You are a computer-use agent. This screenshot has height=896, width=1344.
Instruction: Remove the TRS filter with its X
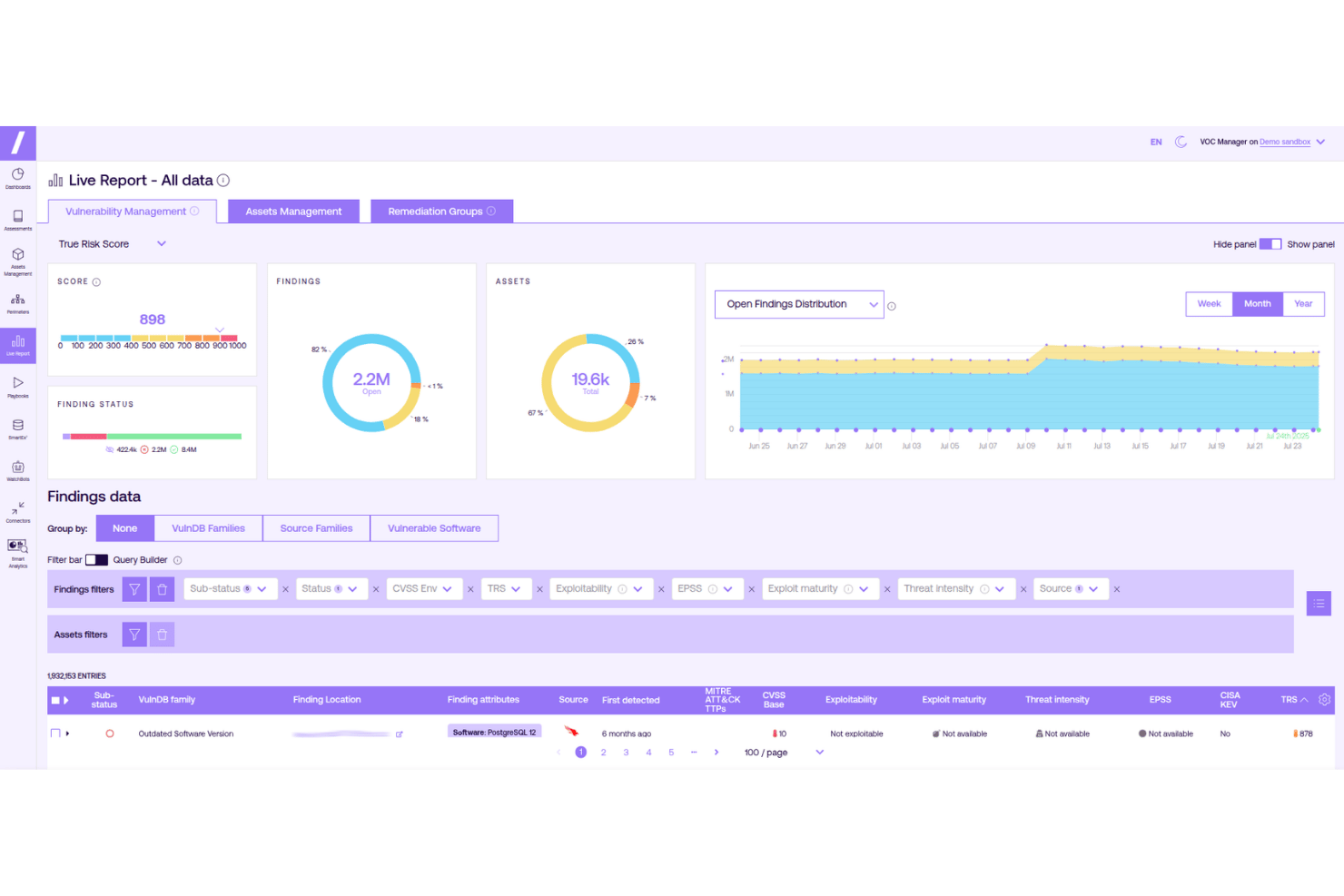click(539, 589)
